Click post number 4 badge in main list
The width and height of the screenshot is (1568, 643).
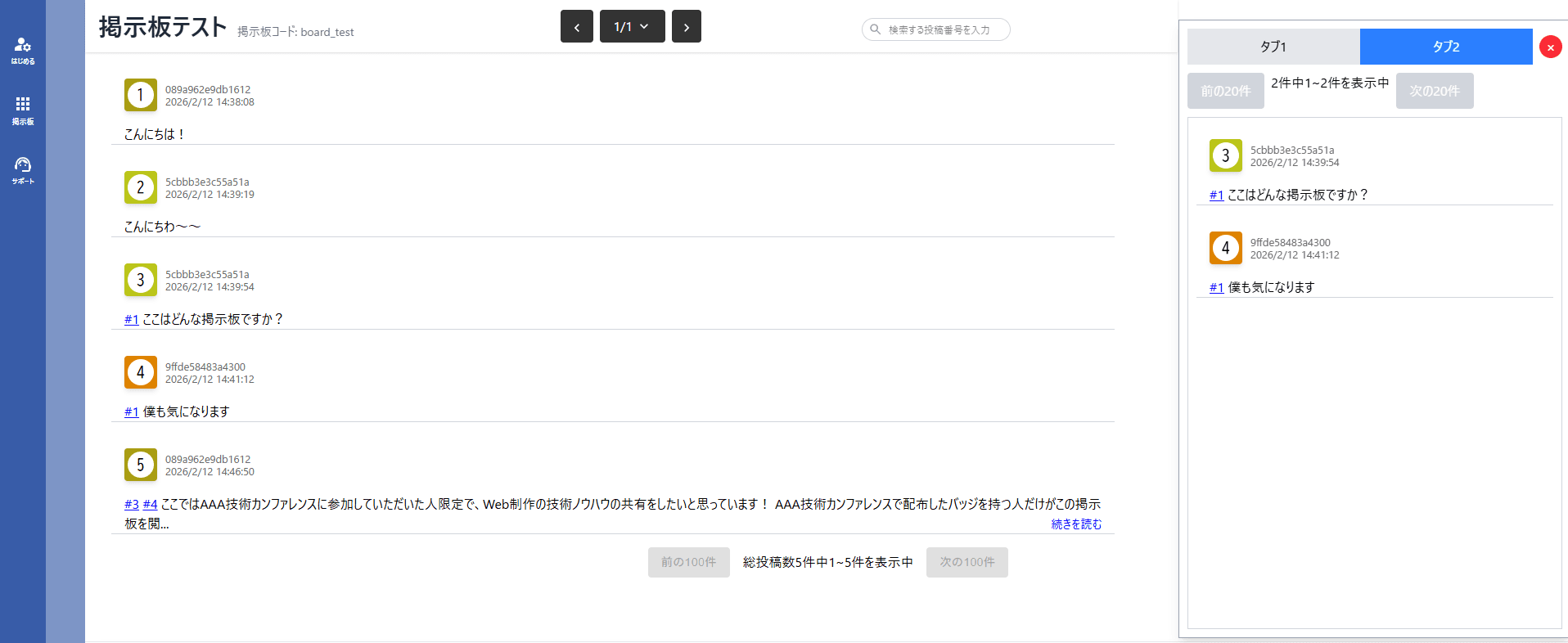[141, 372]
